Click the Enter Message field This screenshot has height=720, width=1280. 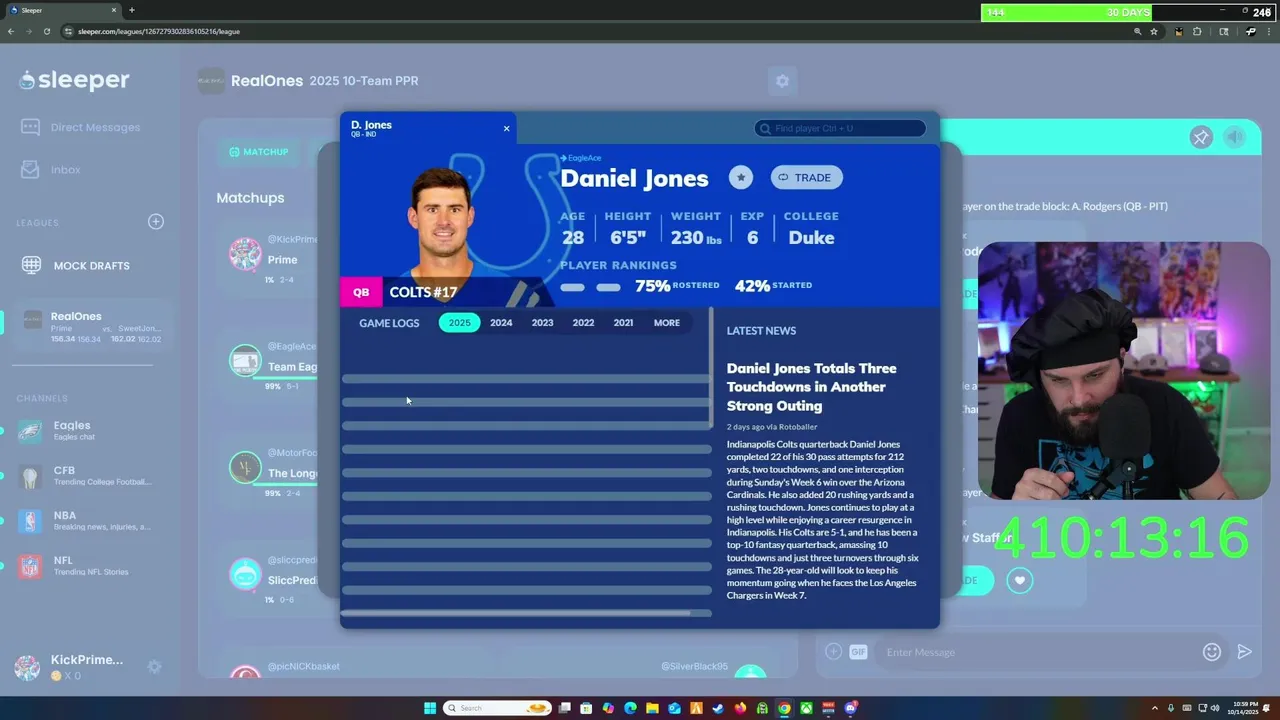1038,652
